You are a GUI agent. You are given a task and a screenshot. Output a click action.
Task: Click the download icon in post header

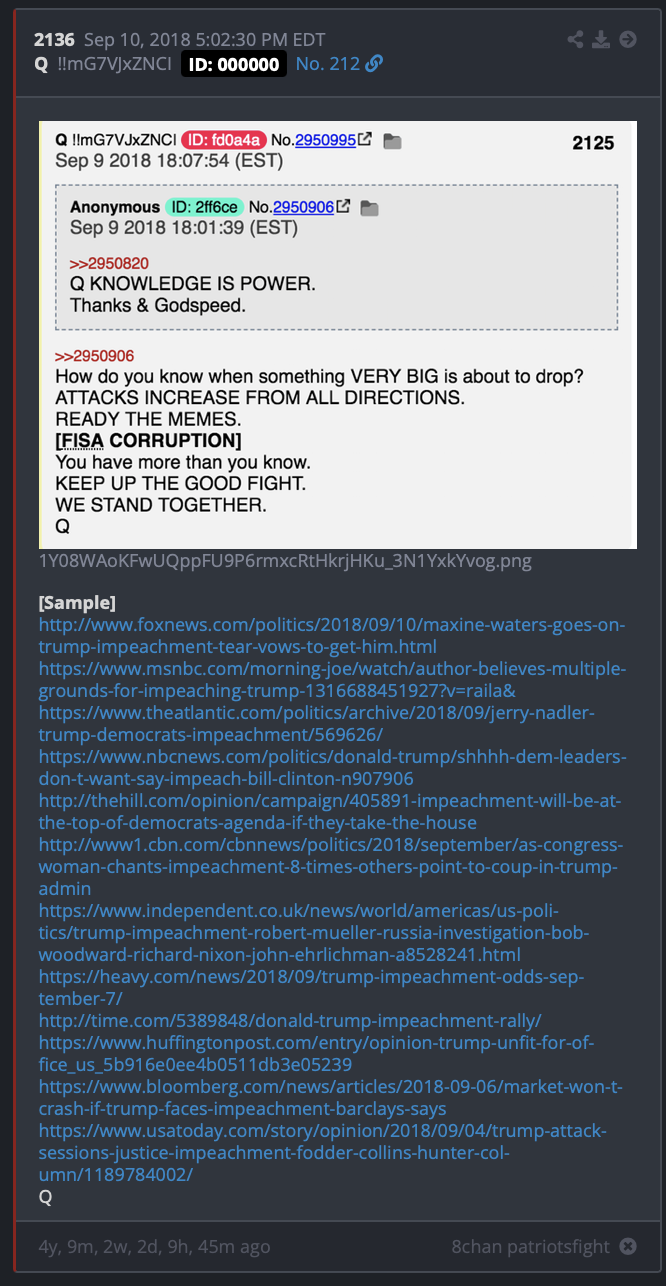(x=601, y=40)
